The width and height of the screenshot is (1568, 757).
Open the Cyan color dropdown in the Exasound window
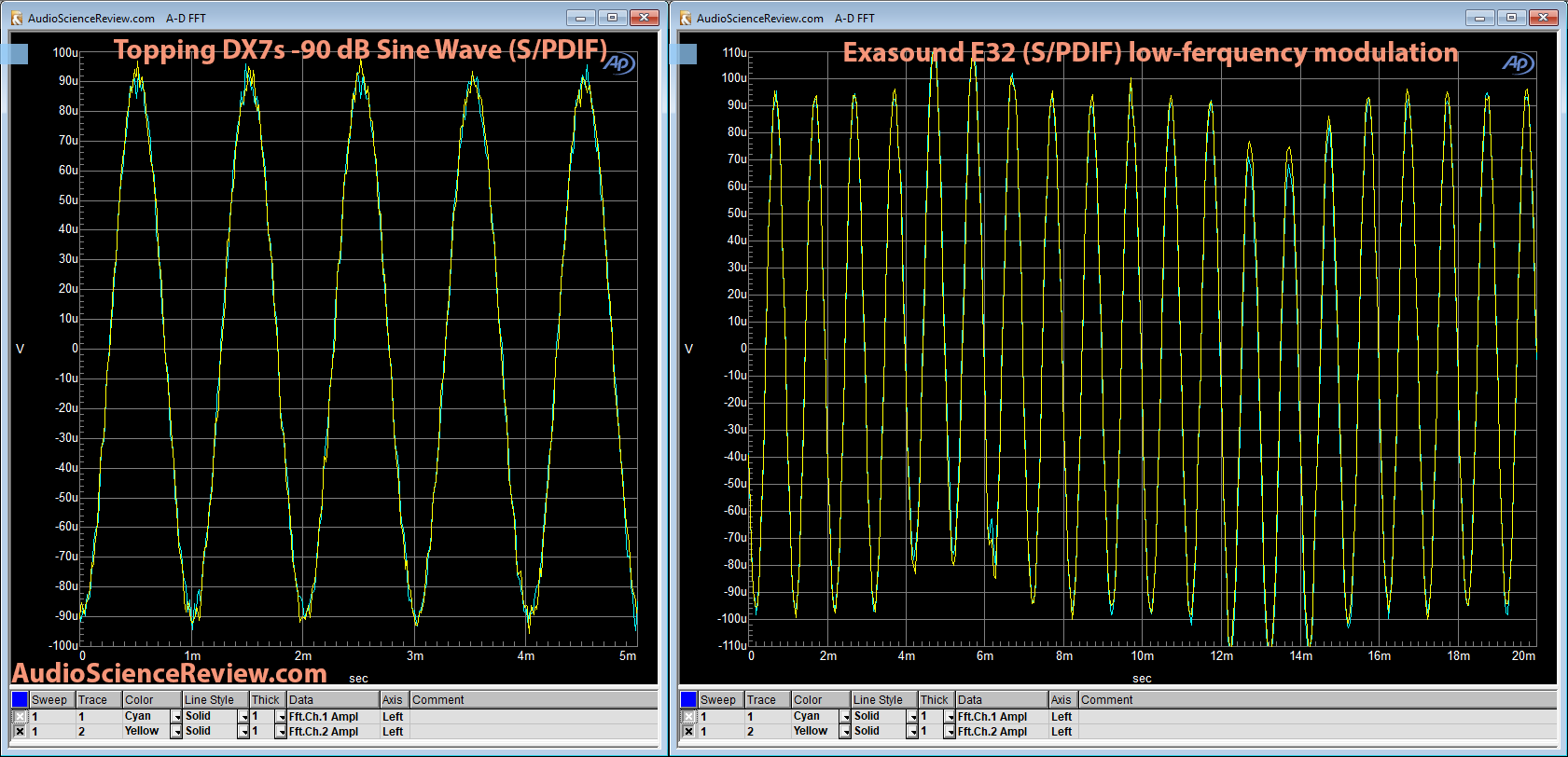(845, 717)
